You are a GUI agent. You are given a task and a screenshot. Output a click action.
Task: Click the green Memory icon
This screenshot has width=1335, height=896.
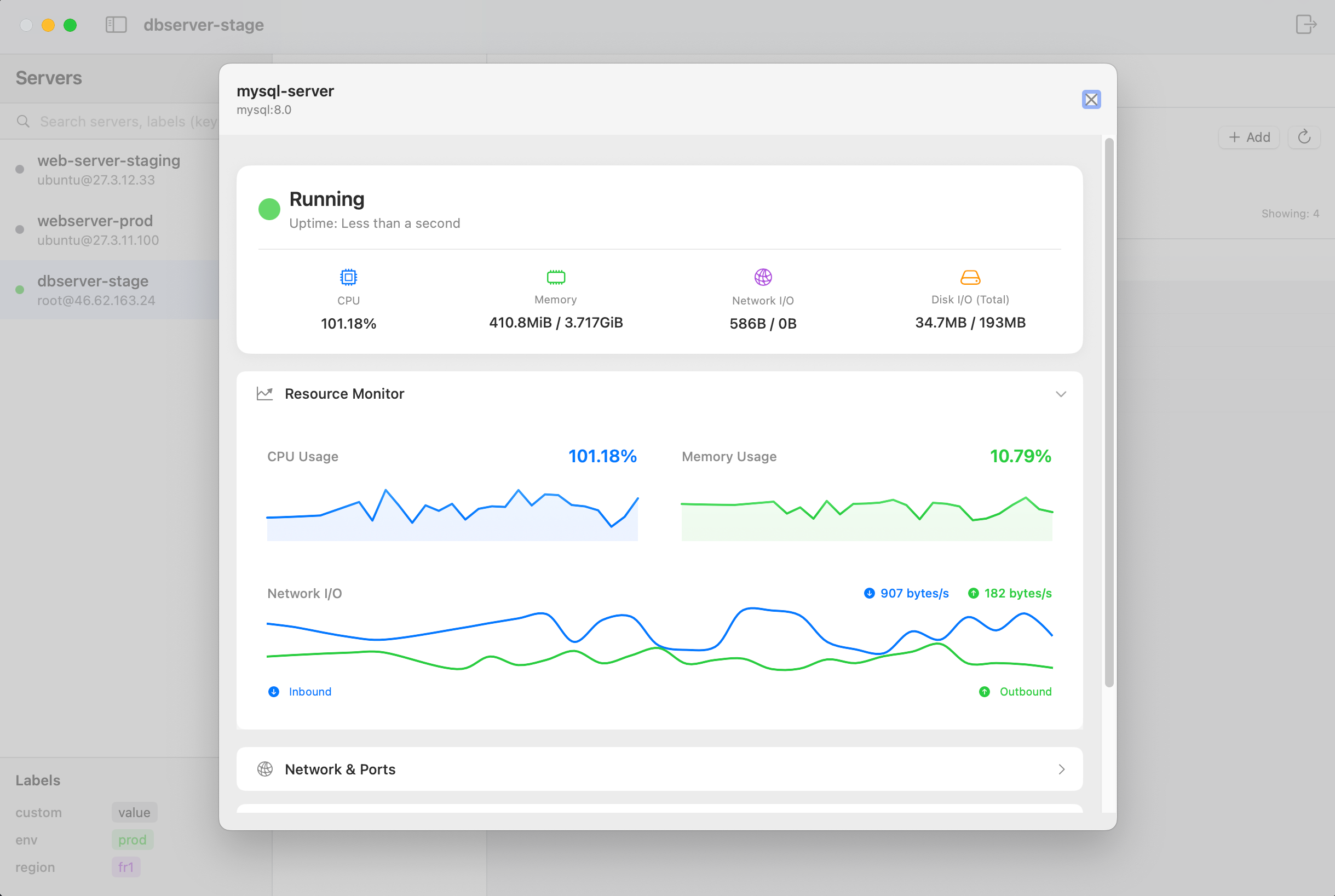(x=556, y=277)
